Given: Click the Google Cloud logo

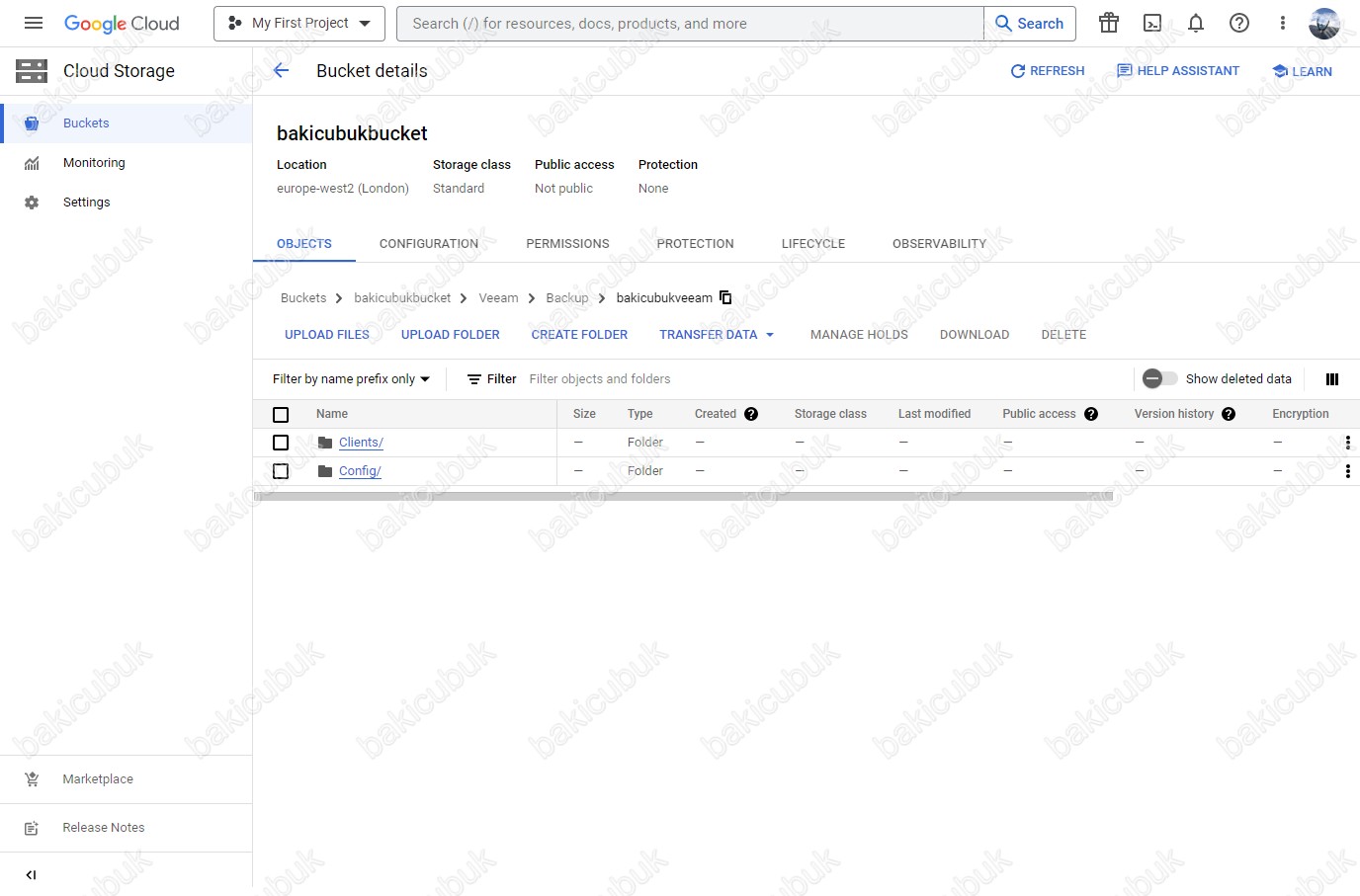Looking at the screenshot, I should [122, 23].
